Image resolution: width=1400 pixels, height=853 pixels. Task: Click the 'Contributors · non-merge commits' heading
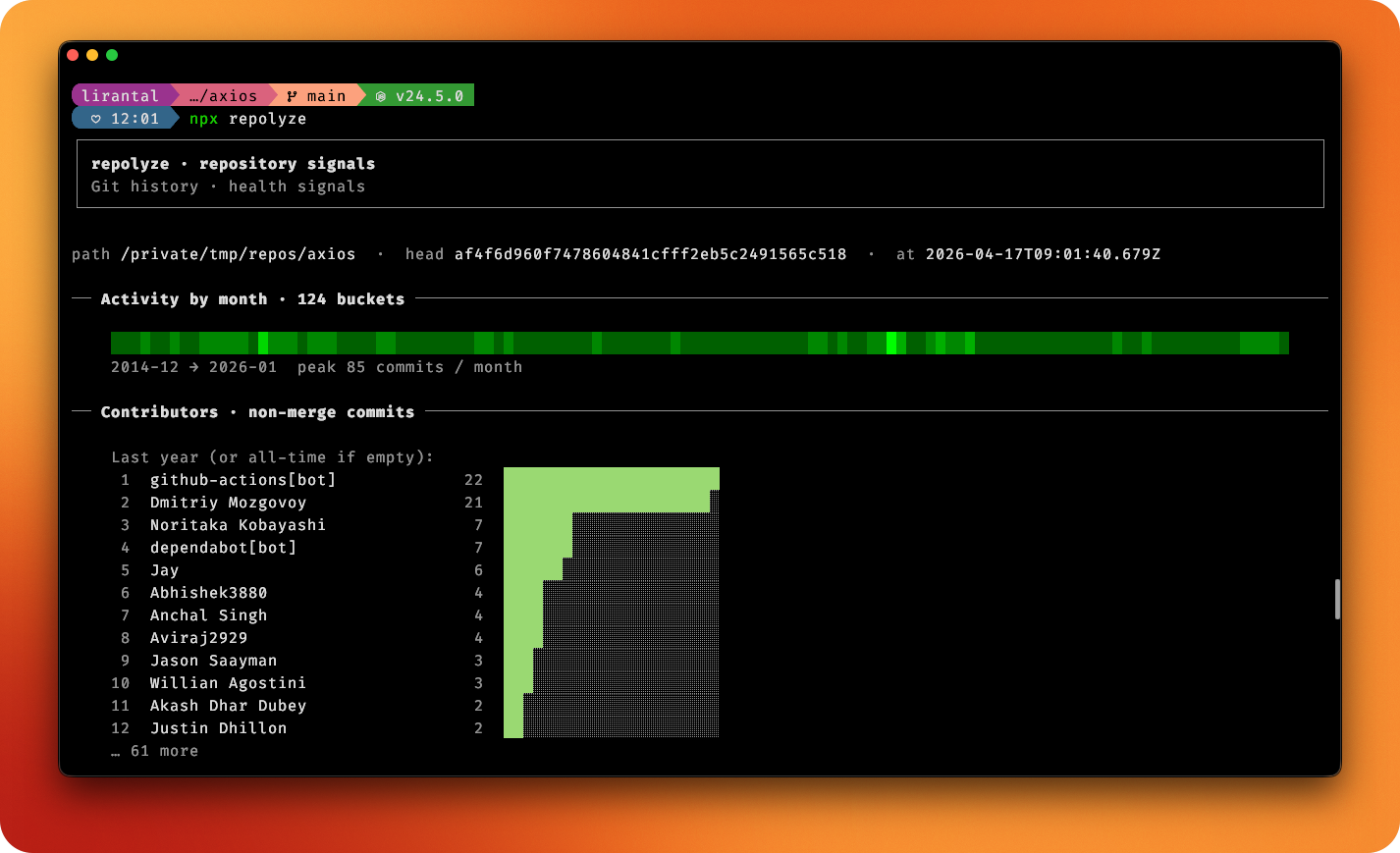click(257, 412)
